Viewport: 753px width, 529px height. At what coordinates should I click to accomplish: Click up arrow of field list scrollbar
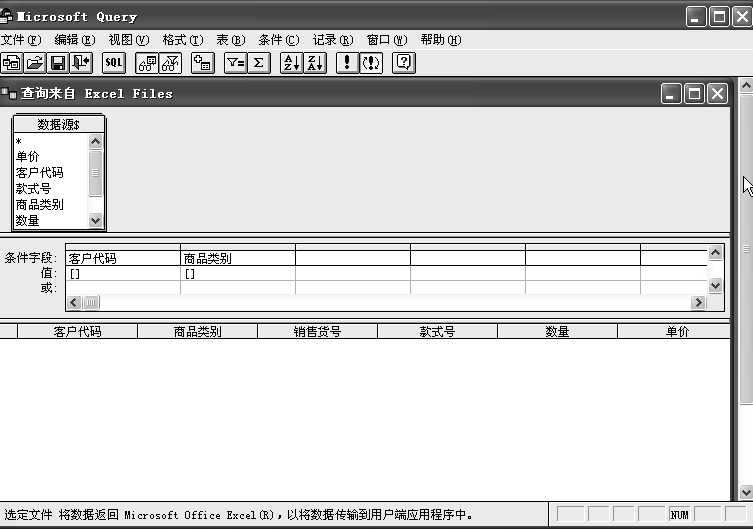96,141
